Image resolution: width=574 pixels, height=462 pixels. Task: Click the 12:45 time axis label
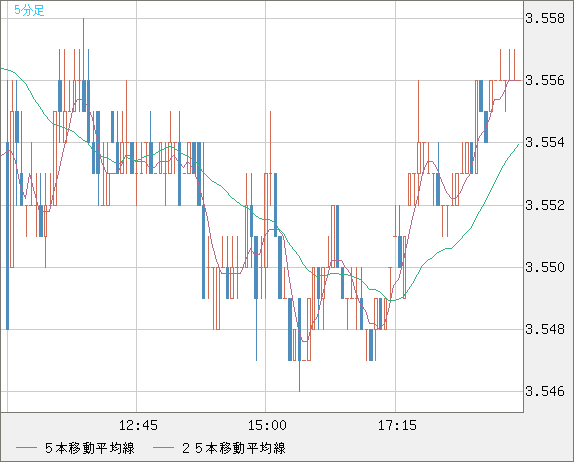(138, 425)
